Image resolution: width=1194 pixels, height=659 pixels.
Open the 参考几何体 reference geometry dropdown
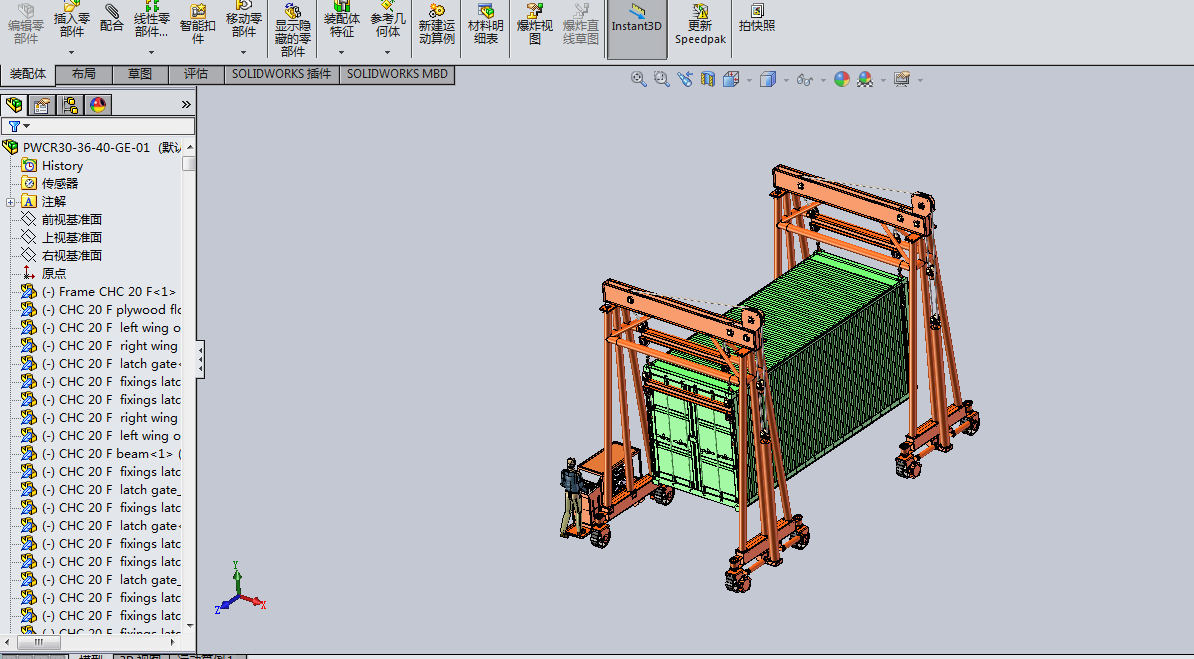(x=387, y=52)
